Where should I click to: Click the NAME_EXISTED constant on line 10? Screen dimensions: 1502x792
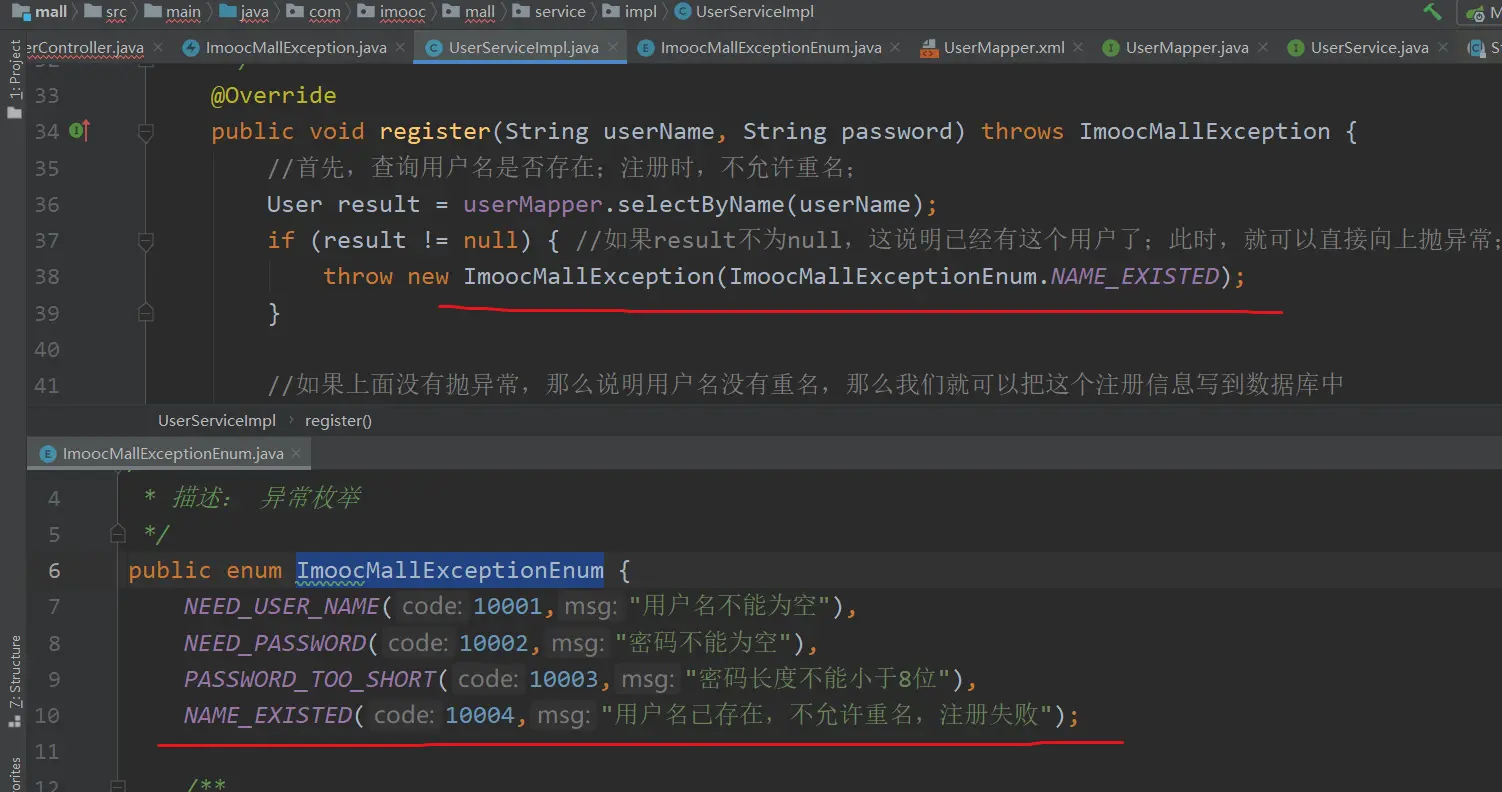(x=268, y=716)
